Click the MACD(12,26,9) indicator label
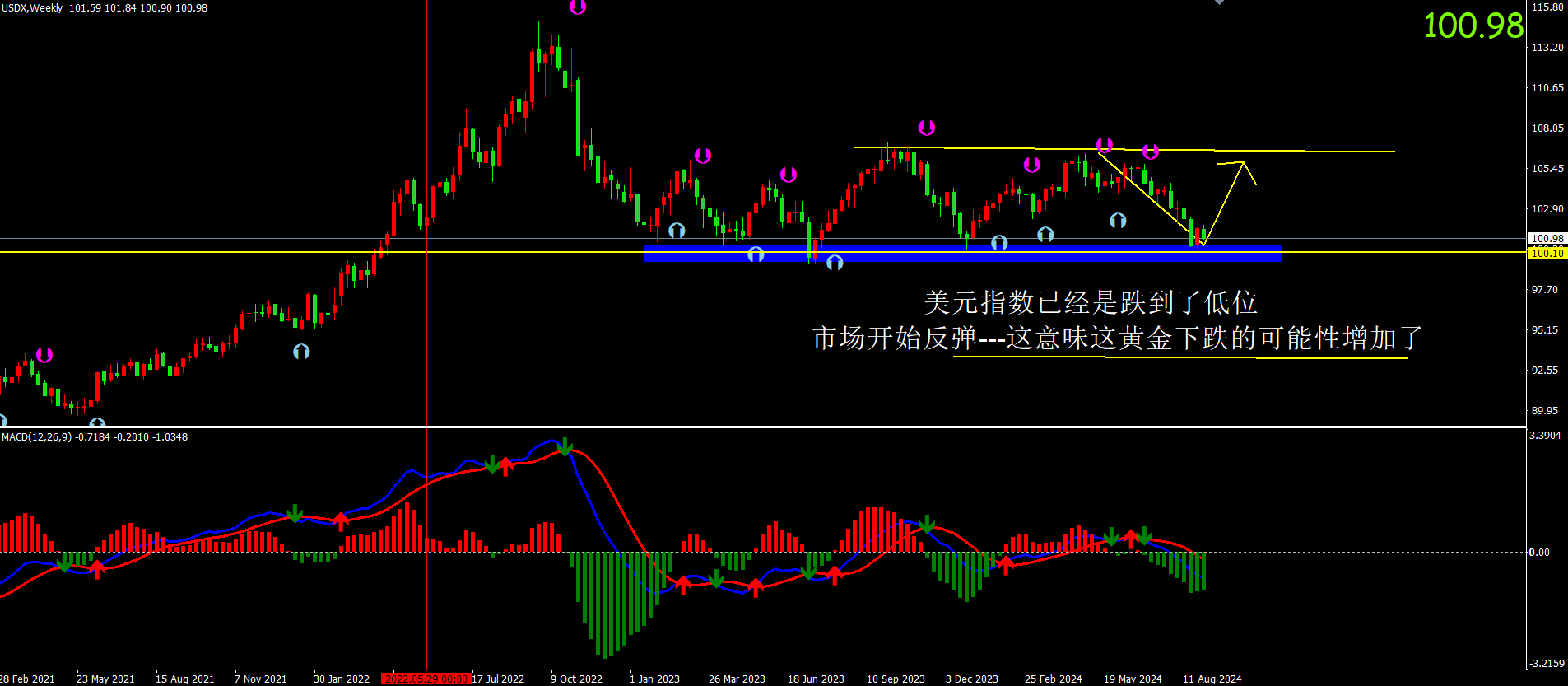The width and height of the screenshot is (1568, 686). click(x=94, y=437)
